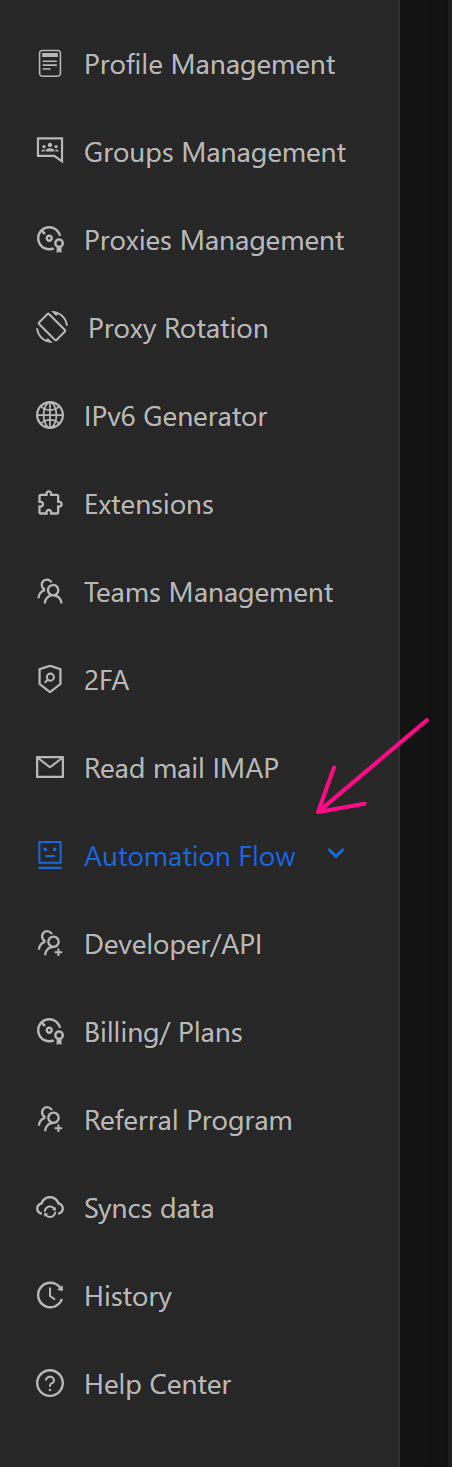Click the Help Center question mark icon

click(49, 1384)
